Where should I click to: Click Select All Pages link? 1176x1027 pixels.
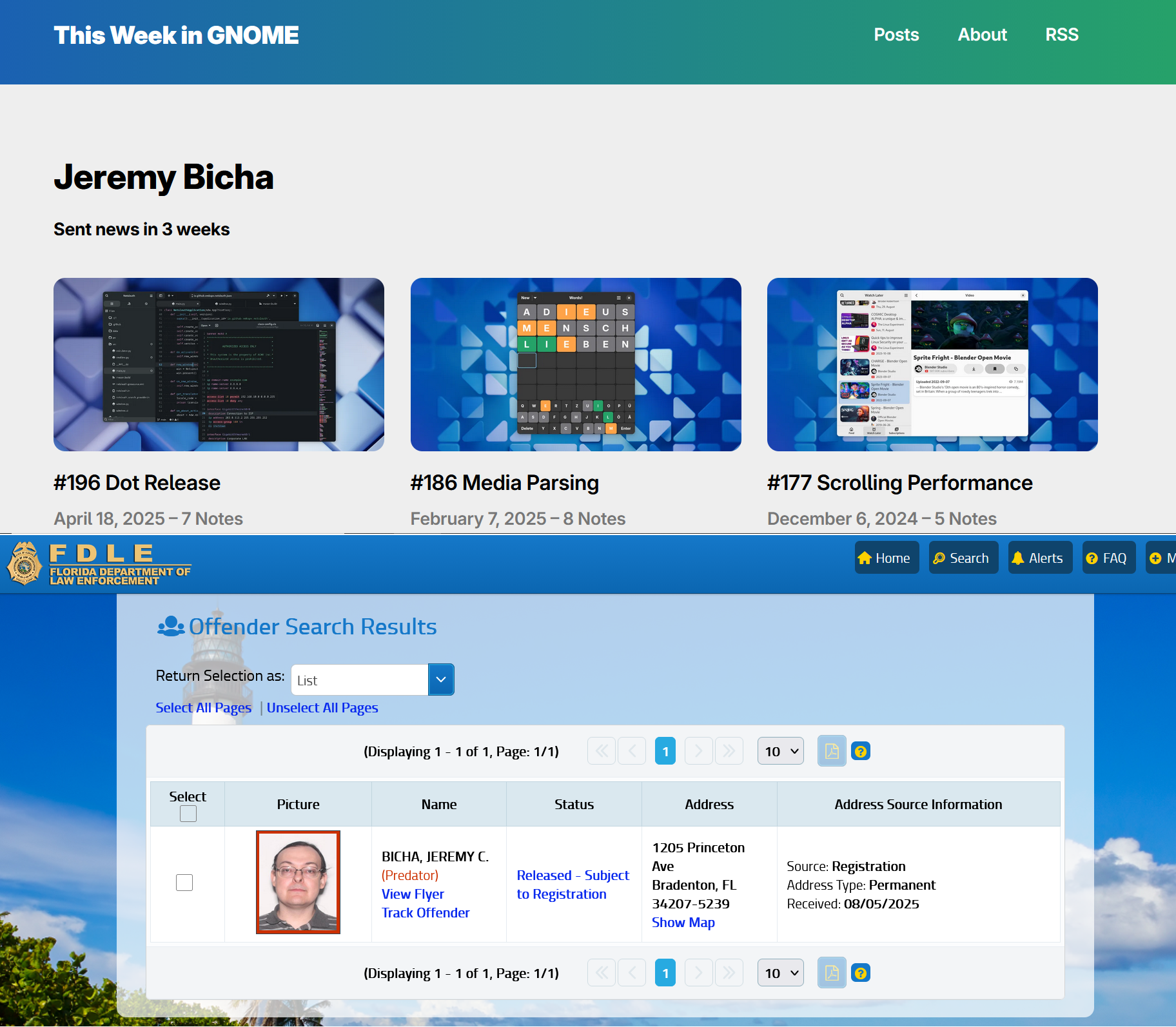pos(204,708)
